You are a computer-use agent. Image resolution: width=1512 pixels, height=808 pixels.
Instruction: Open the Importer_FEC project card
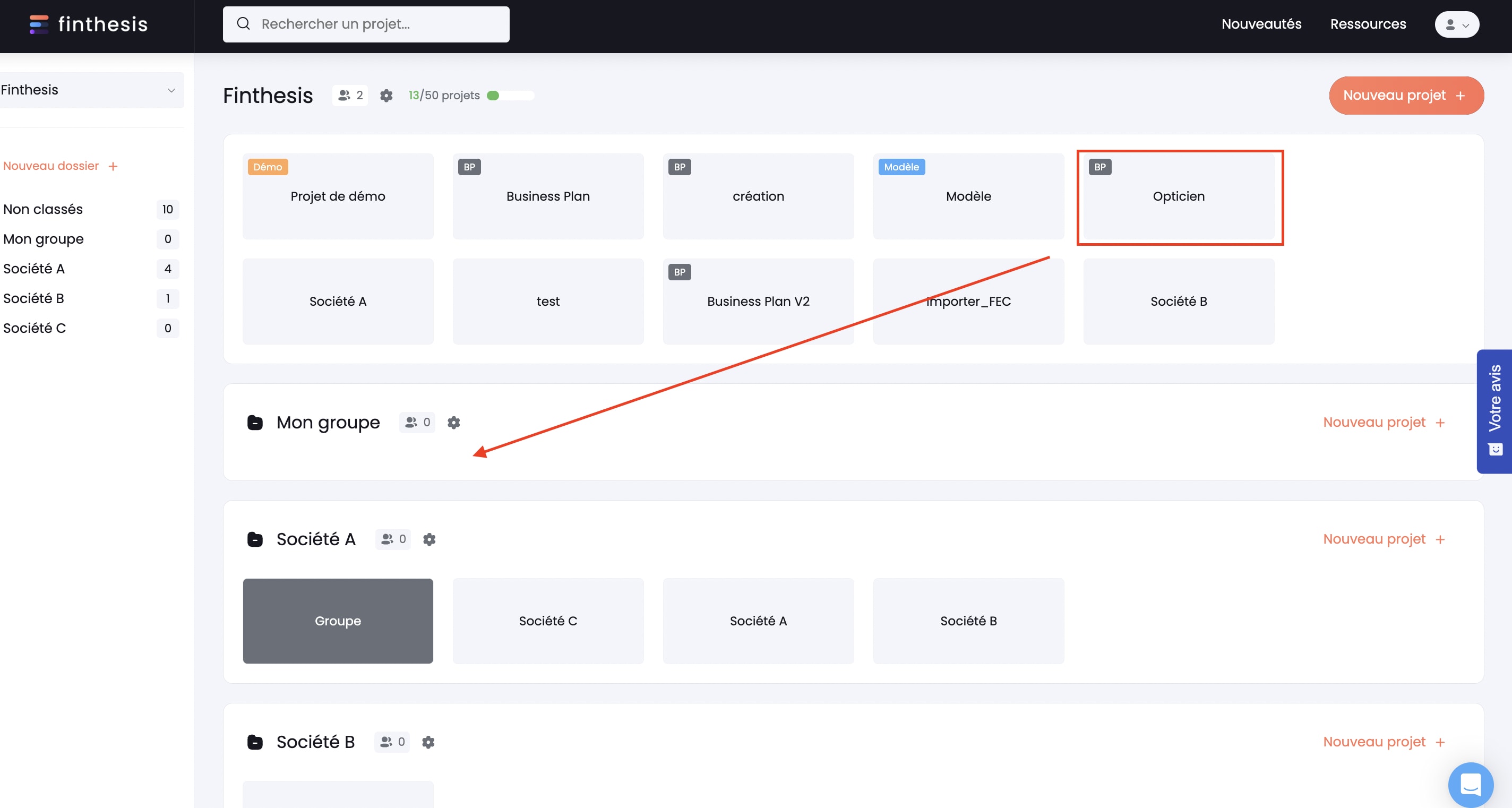(968, 301)
